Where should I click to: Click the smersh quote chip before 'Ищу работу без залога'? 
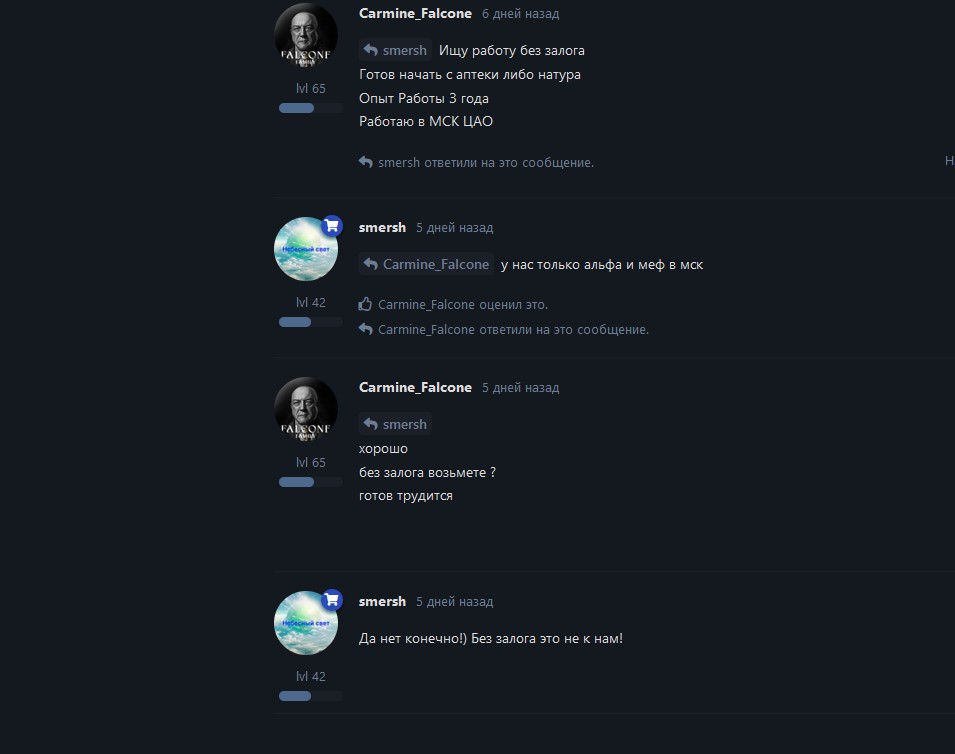click(x=395, y=50)
